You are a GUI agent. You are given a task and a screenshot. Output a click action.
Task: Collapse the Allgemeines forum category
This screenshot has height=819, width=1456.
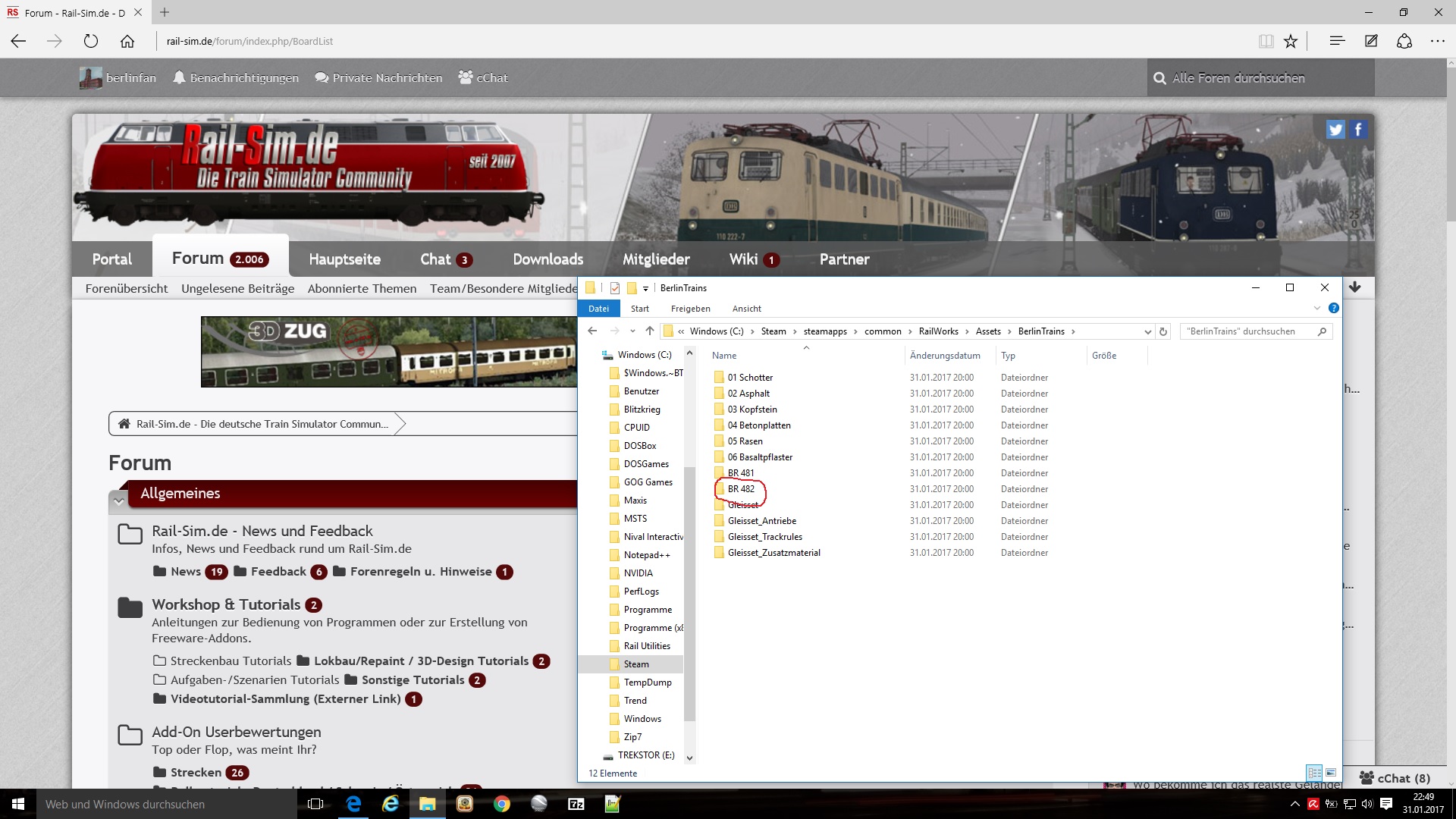(118, 500)
